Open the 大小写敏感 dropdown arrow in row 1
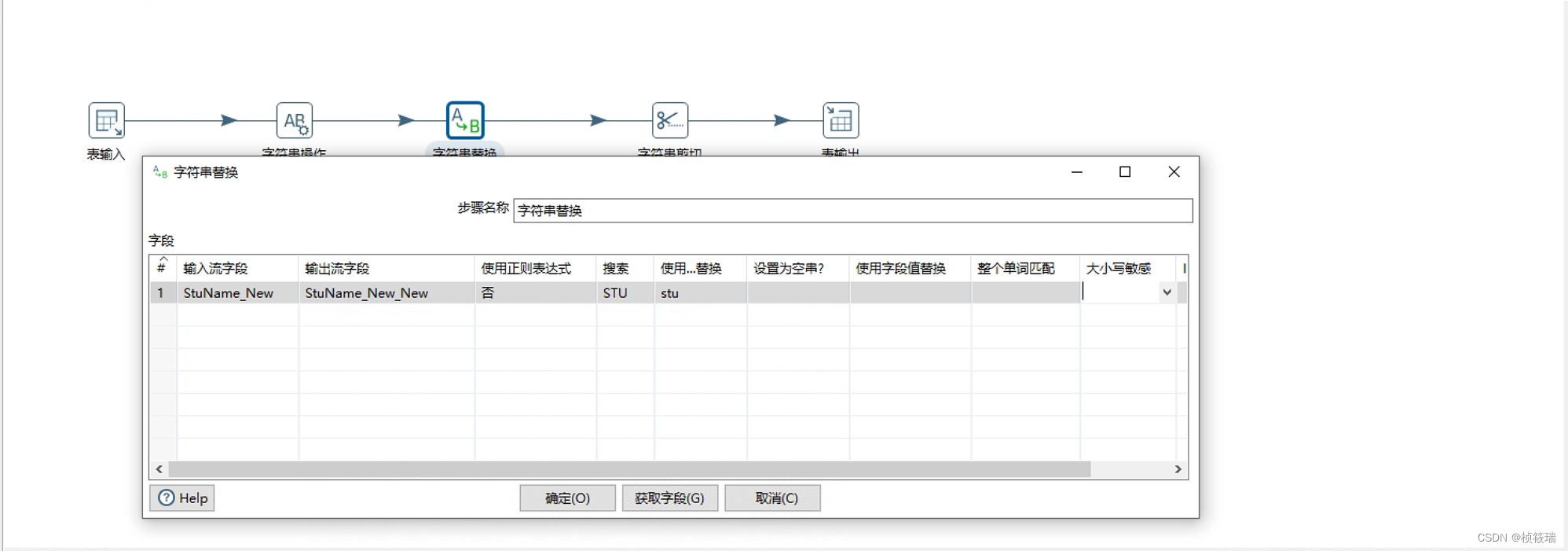1568x551 pixels. 1167,292
